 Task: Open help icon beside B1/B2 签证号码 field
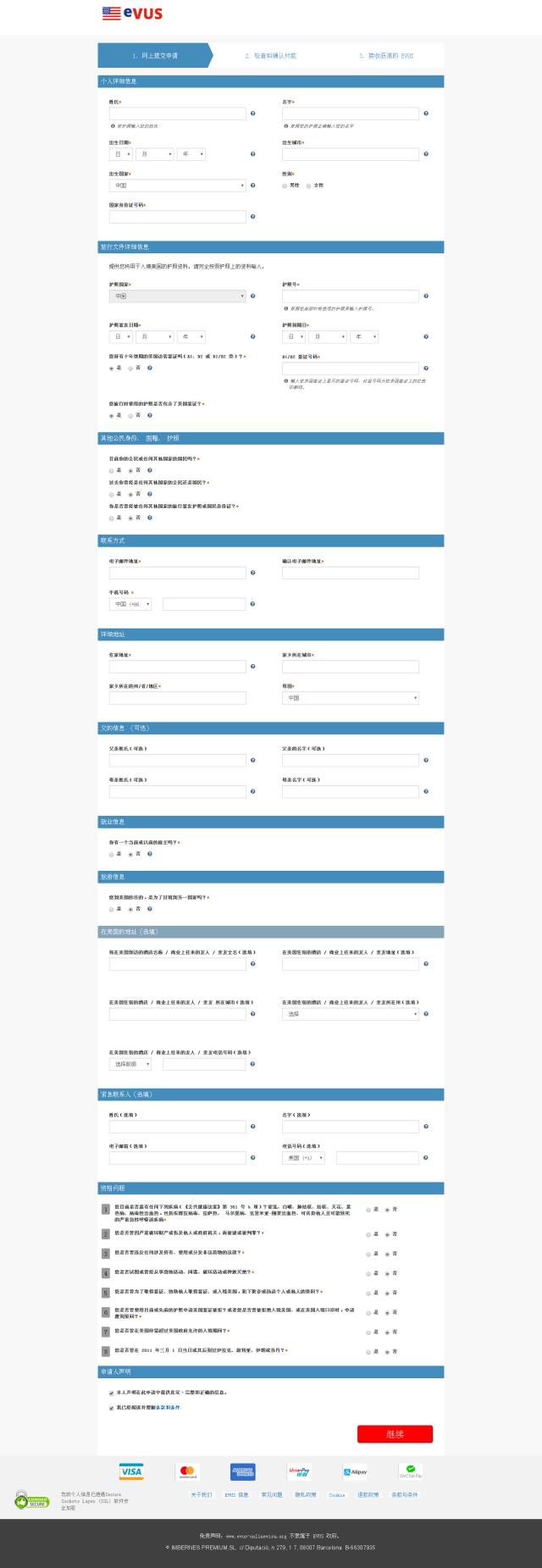[426, 368]
